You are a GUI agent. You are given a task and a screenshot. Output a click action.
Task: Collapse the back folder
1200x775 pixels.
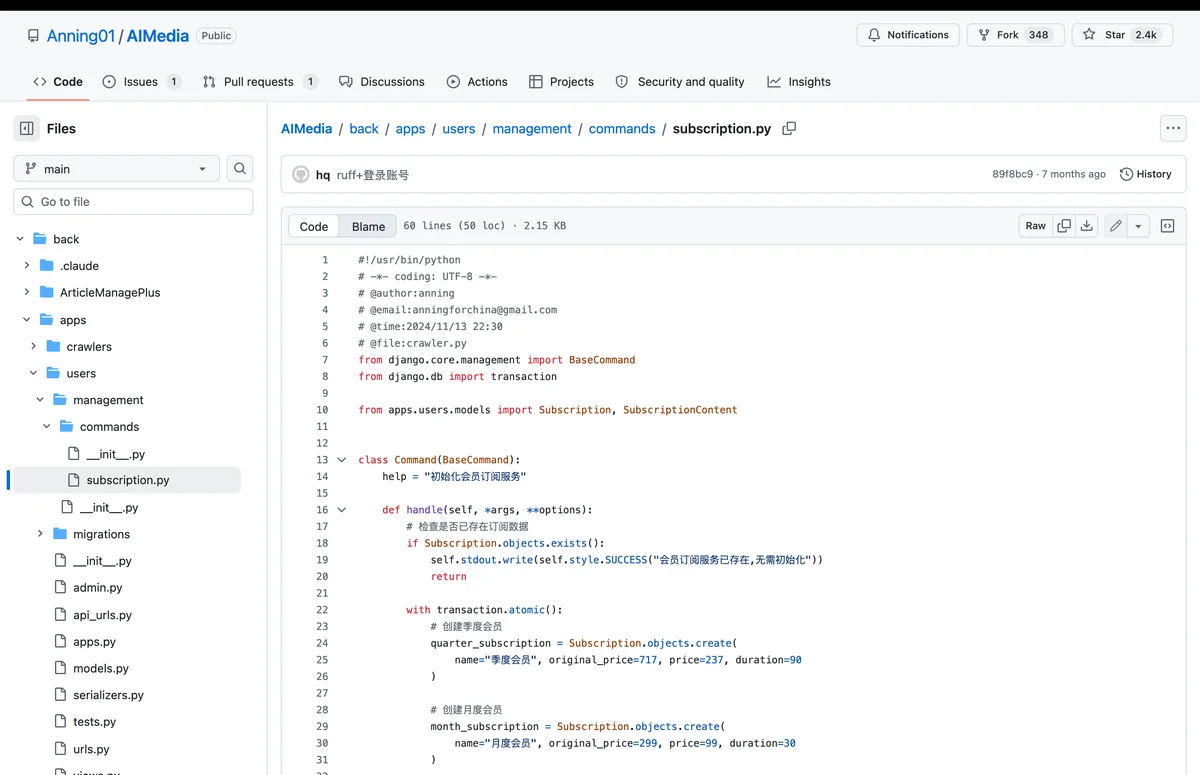tap(20, 239)
